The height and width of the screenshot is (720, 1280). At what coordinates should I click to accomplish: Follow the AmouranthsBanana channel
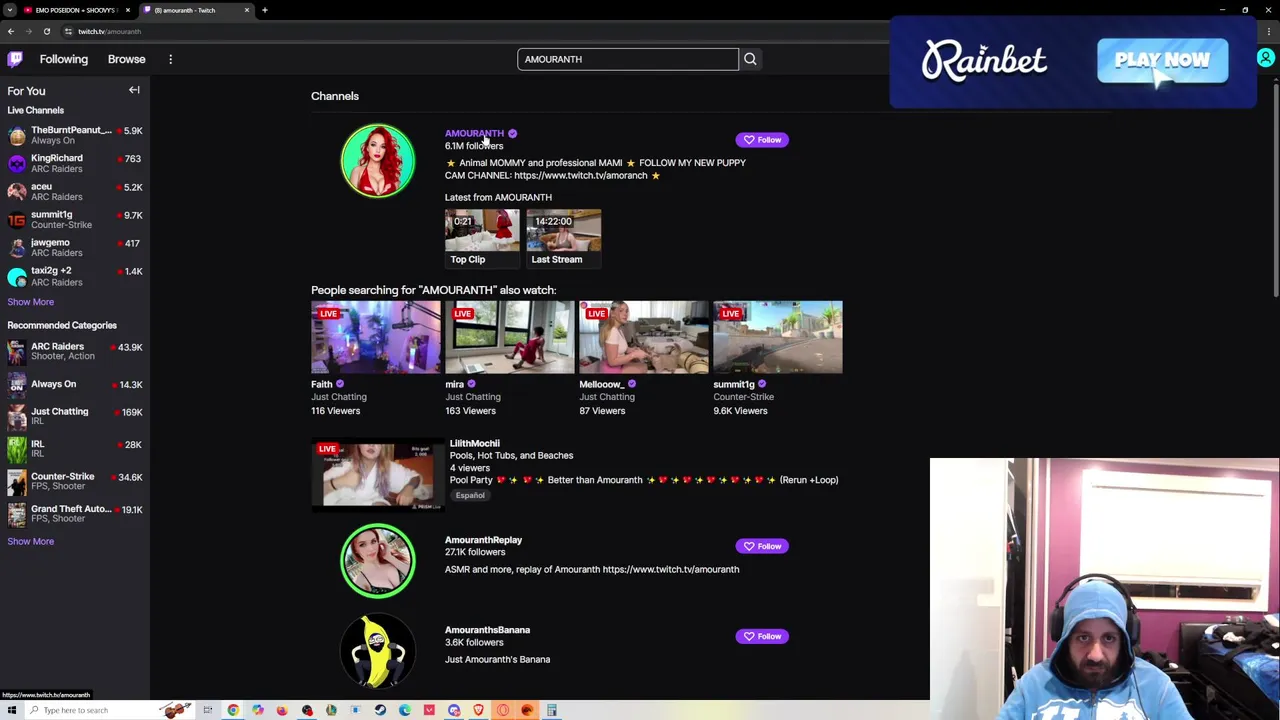[762, 636]
